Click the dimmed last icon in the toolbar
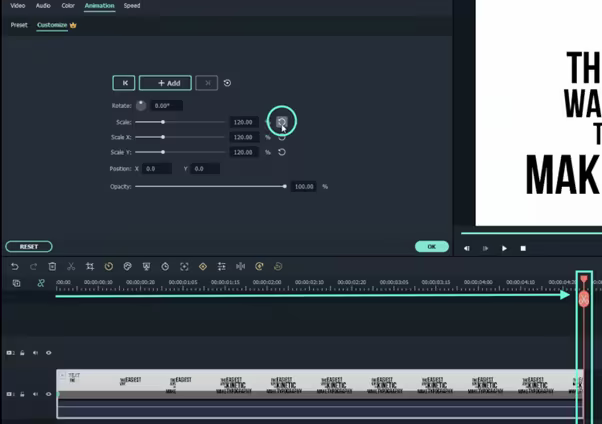 point(278,267)
